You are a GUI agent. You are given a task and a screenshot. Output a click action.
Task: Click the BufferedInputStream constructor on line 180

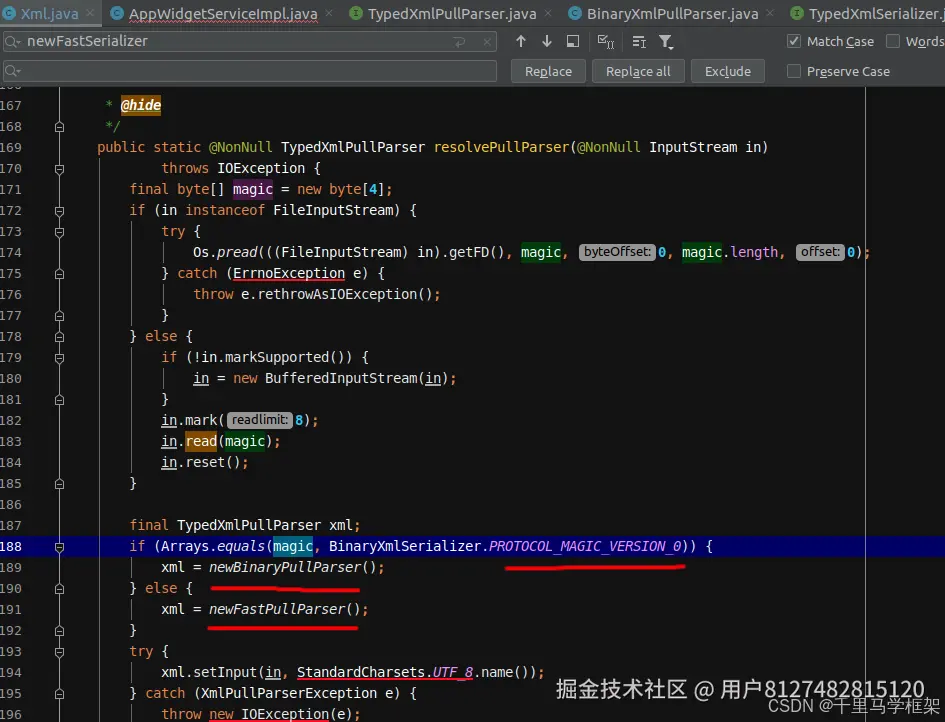[x=341, y=378]
